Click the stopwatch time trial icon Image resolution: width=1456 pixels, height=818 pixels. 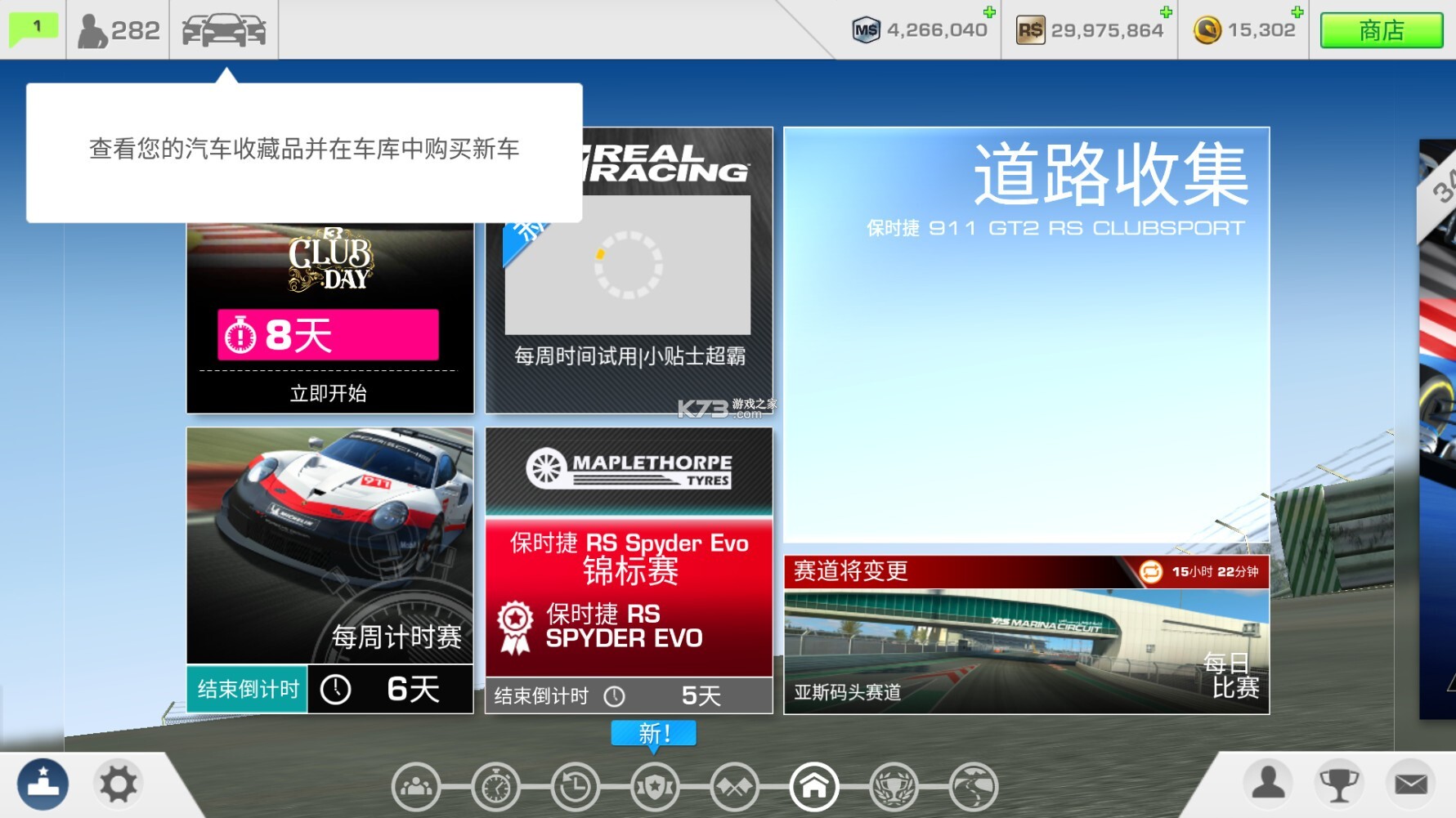(x=494, y=787)
